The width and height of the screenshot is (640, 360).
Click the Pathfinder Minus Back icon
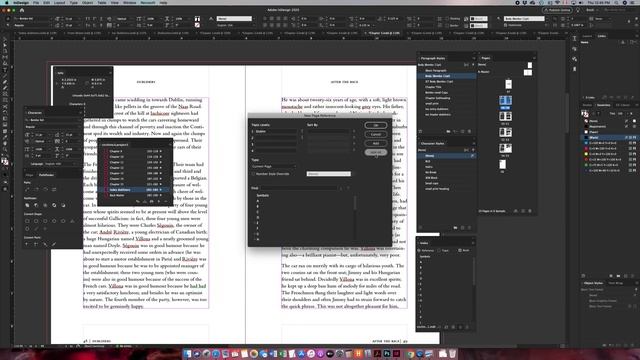pos(63,205)
